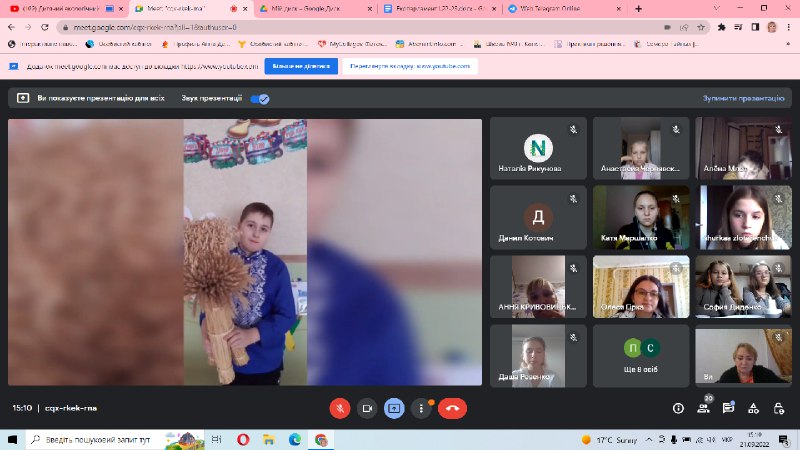Select Катя Маршитко video tile

pos(641,218)
